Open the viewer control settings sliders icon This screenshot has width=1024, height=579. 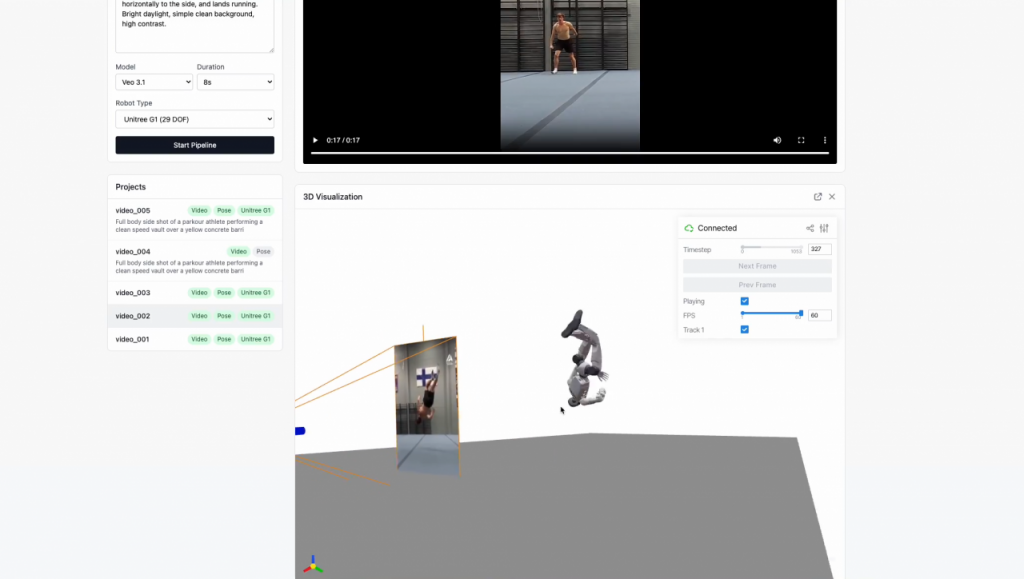[x=824, y=228]
